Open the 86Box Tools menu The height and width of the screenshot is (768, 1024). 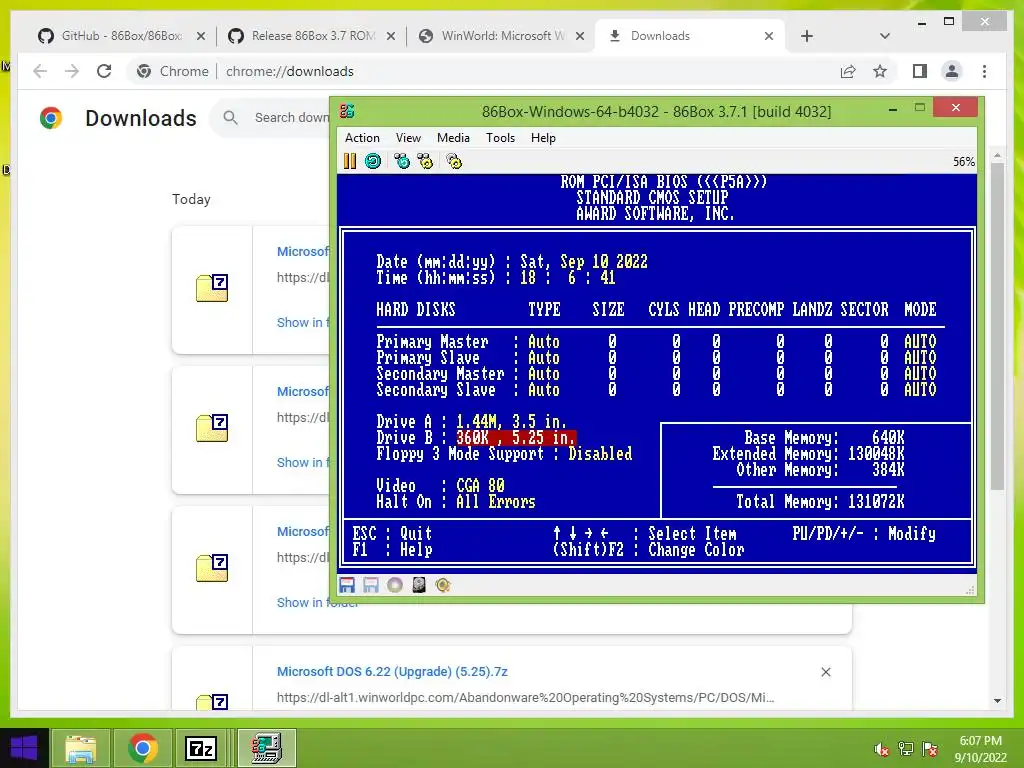[x=500, y=138]
